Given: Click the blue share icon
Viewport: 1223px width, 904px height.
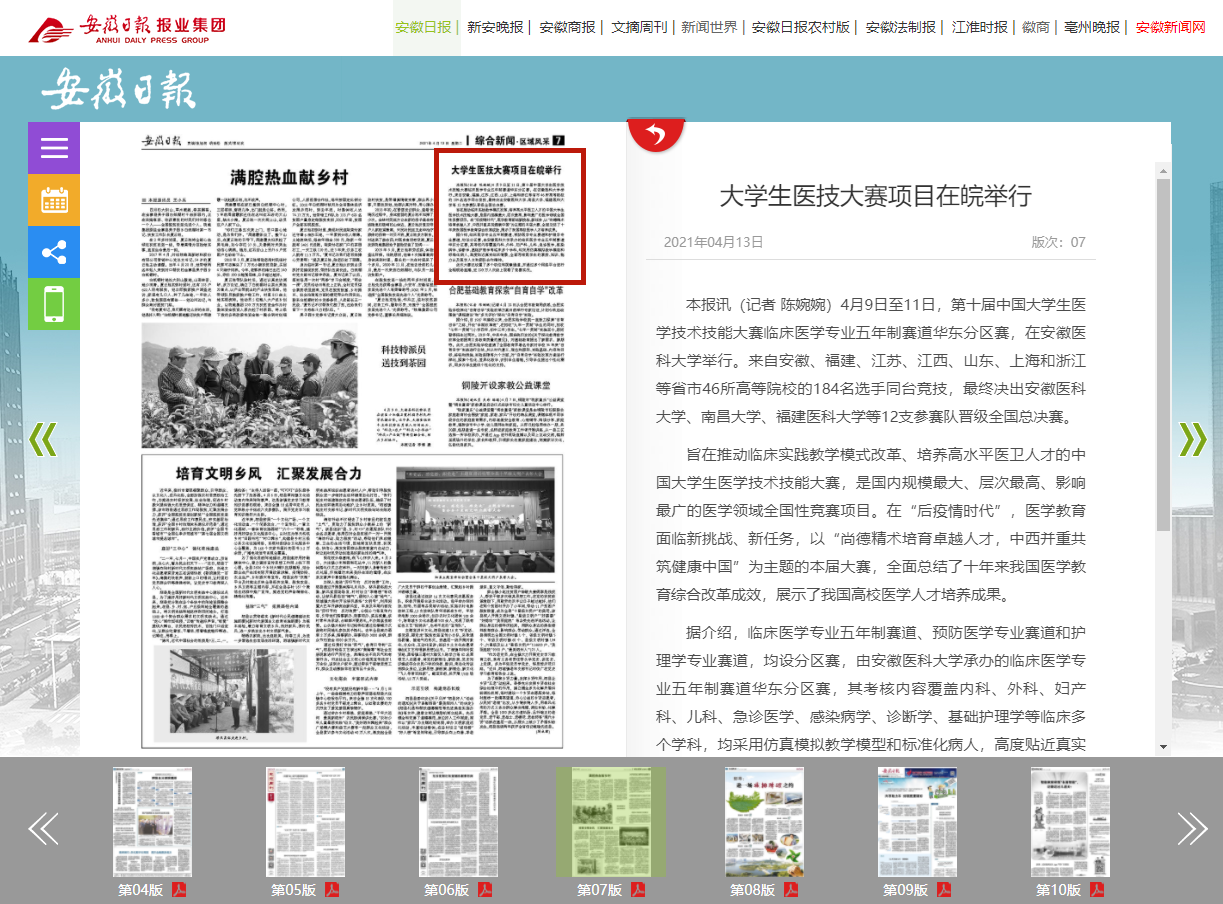Looking at the screenshot, I should coord(54,252).
